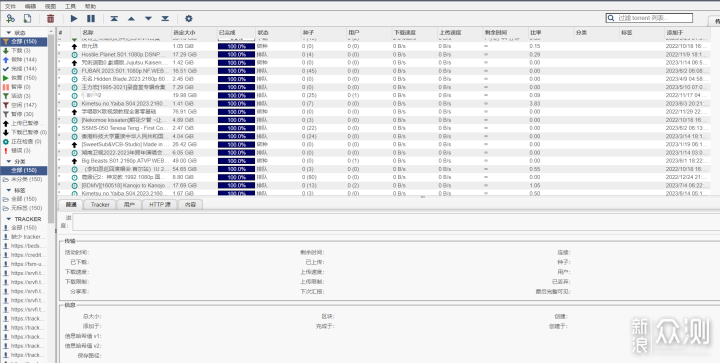Viewport: 720px width, 363px height.
Task: Click the red delete torrent trash icon
Action: coord(51,18)
